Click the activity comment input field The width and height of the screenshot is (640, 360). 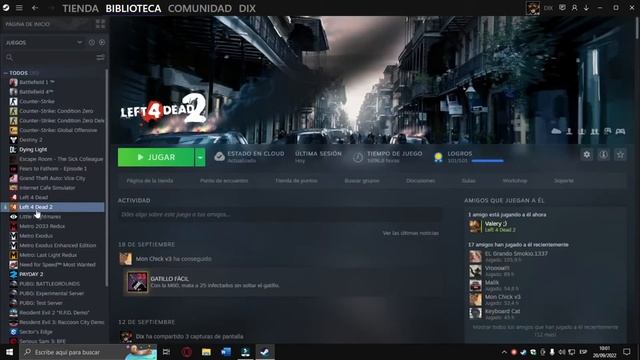280,214
